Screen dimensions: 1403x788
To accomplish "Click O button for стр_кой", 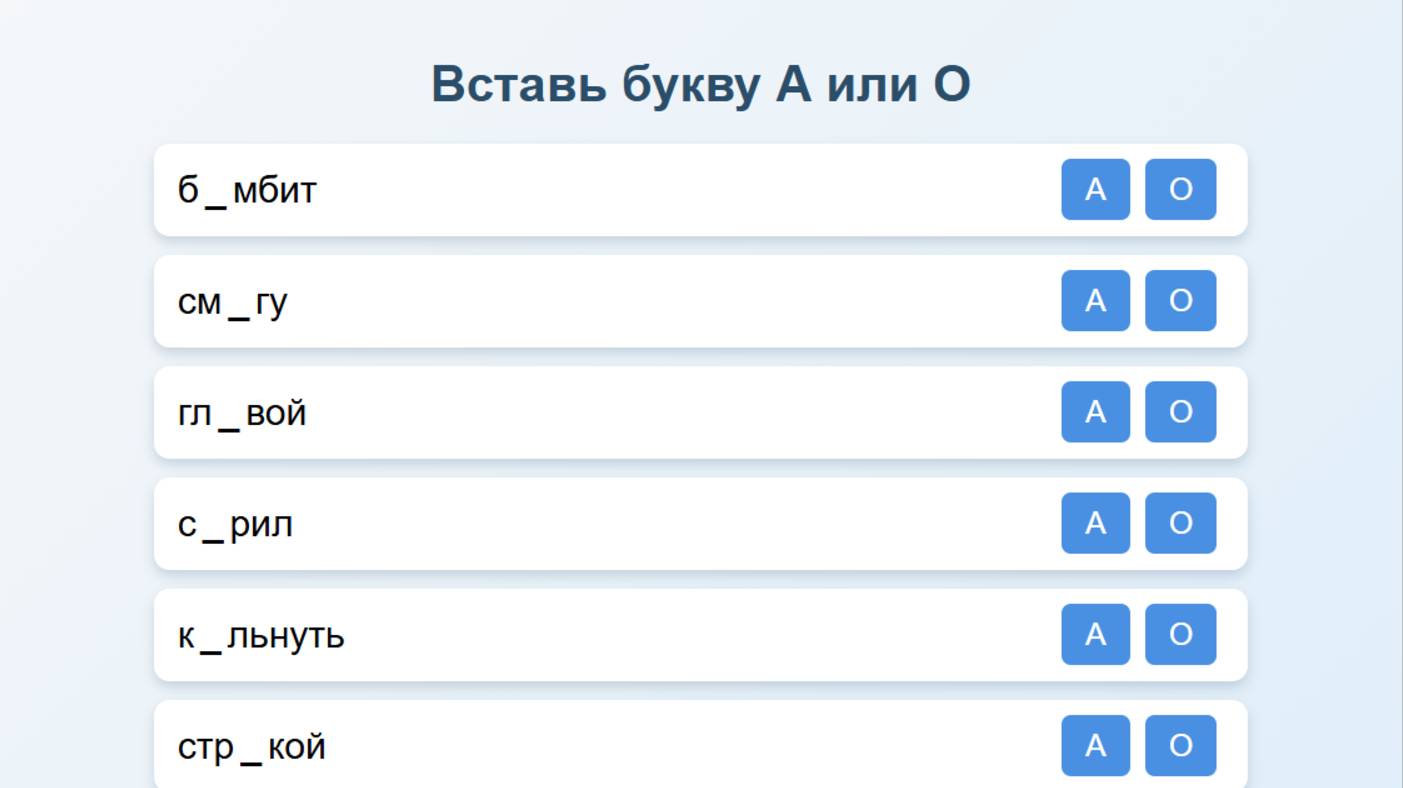I will (x=1180, y=745).
